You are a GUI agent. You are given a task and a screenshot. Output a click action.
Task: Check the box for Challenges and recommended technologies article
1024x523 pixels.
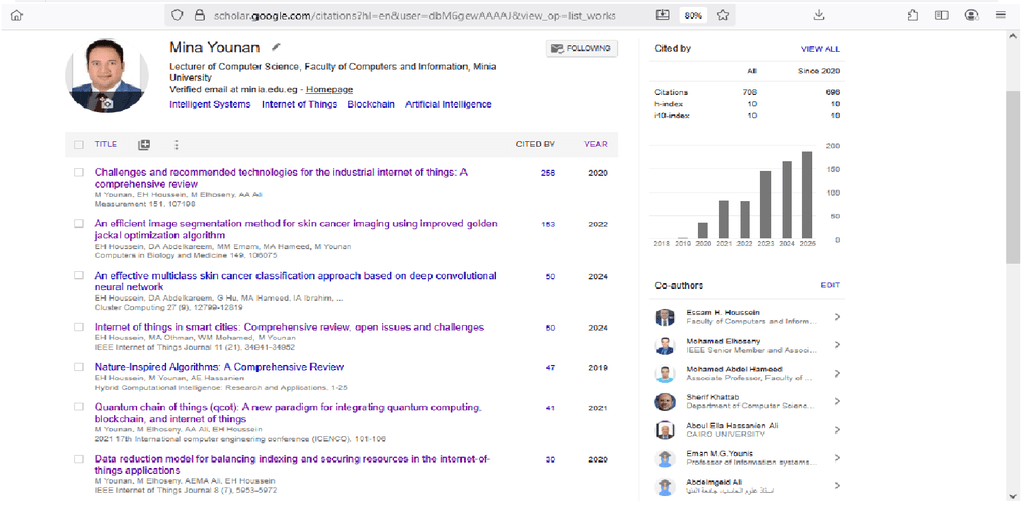pyautogui.click(x=79, y=172)
